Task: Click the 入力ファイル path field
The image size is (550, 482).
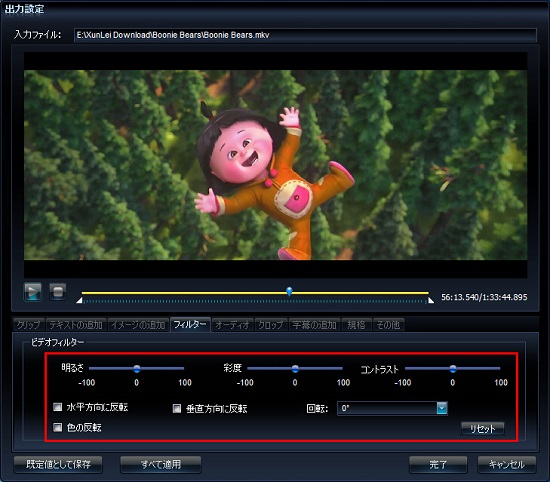Action: (x=305, y=35)
